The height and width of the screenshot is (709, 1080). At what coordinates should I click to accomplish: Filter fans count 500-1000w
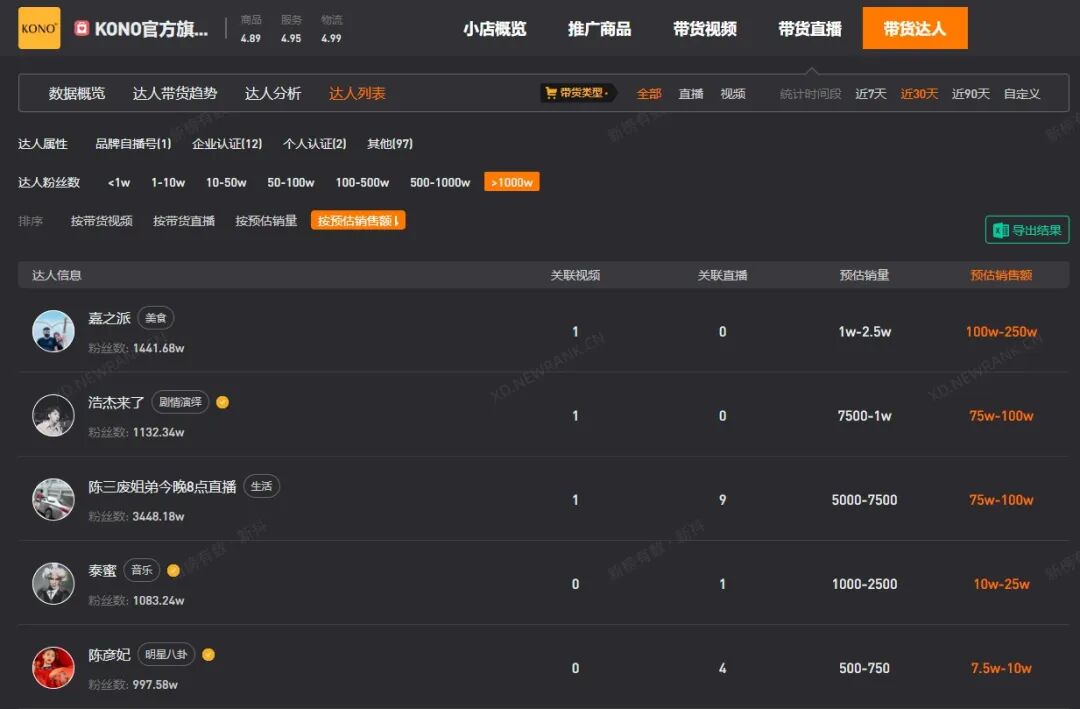pos(440,182)
